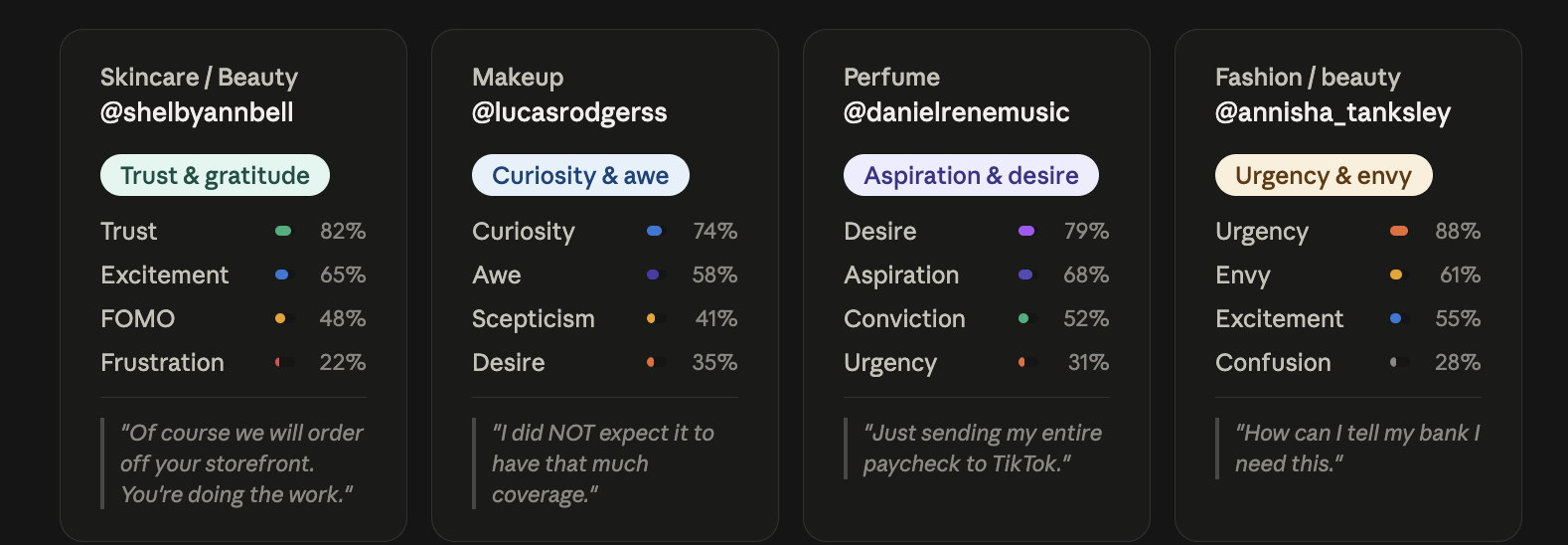
Task: Open the @annisha_tanksley handle
Action: 1333,112
